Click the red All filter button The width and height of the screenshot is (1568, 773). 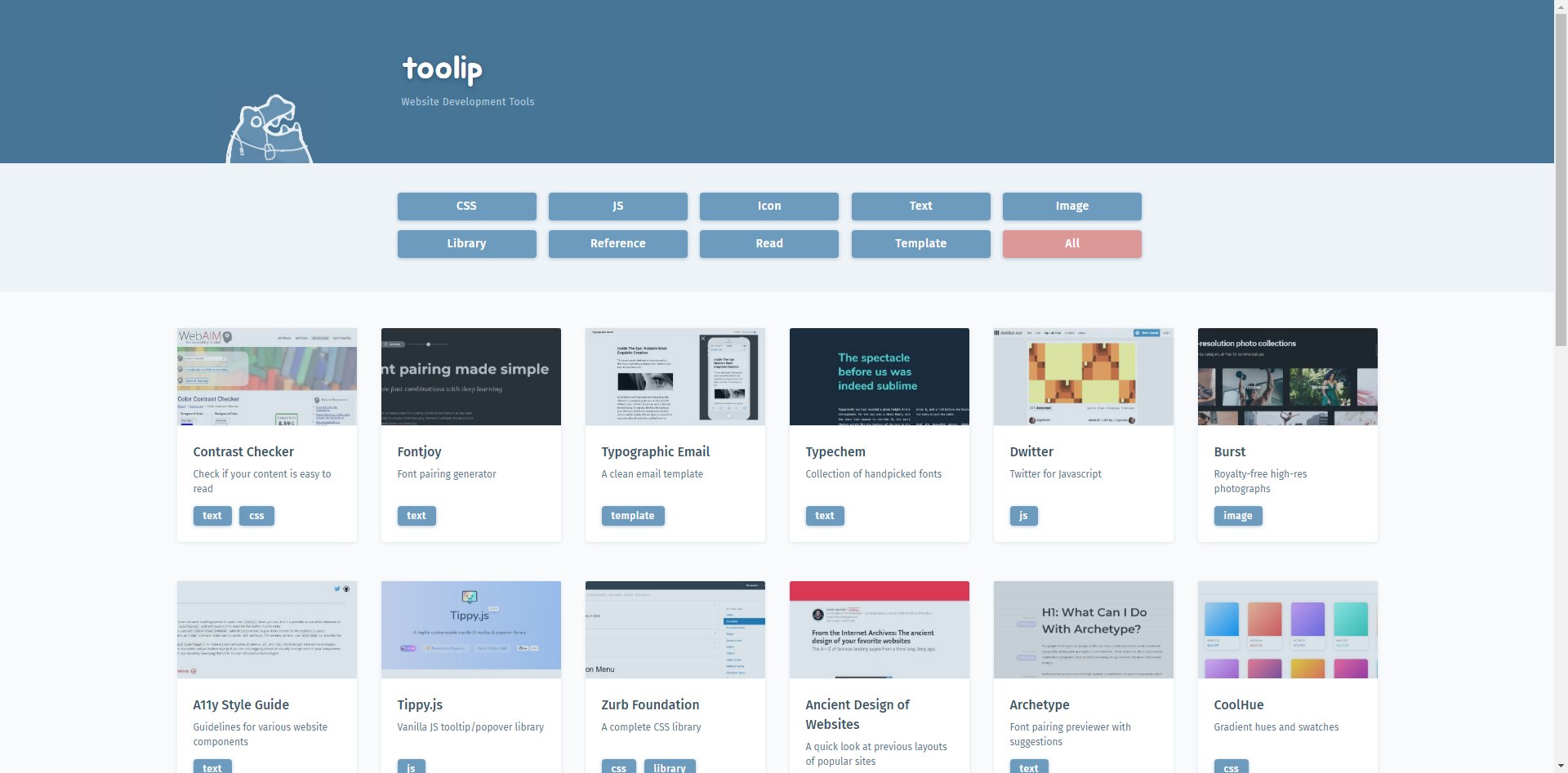pyautogui.click(x=1071, y=244)
